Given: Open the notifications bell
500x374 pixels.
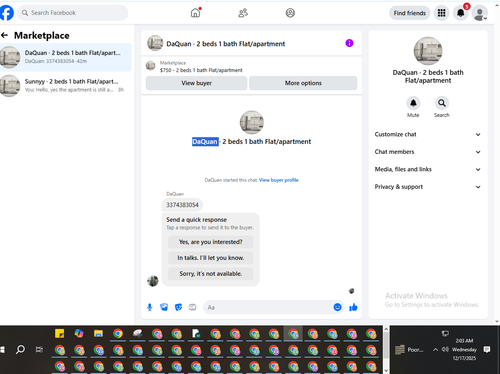Looking at the screenshot, I should click(x=461, y=13).
